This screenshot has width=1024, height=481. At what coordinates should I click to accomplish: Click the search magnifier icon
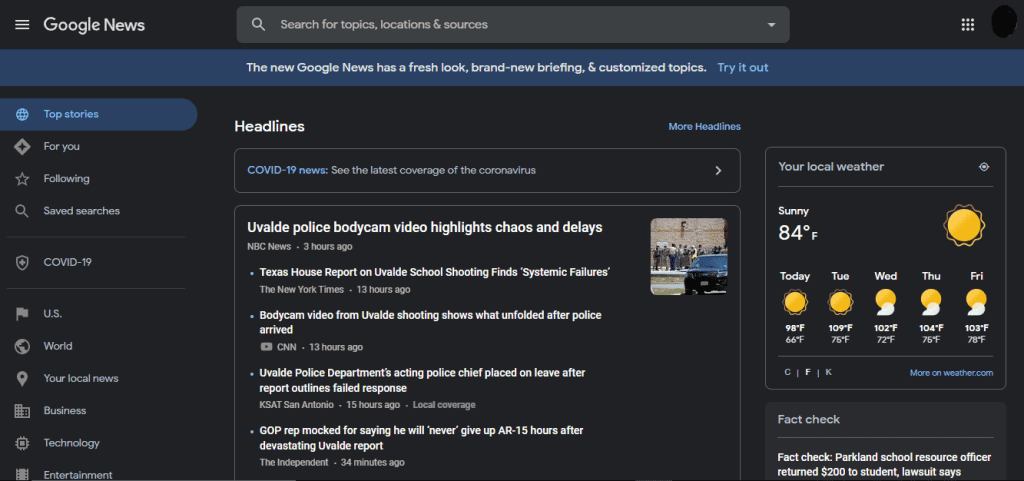tap(259, 25)
